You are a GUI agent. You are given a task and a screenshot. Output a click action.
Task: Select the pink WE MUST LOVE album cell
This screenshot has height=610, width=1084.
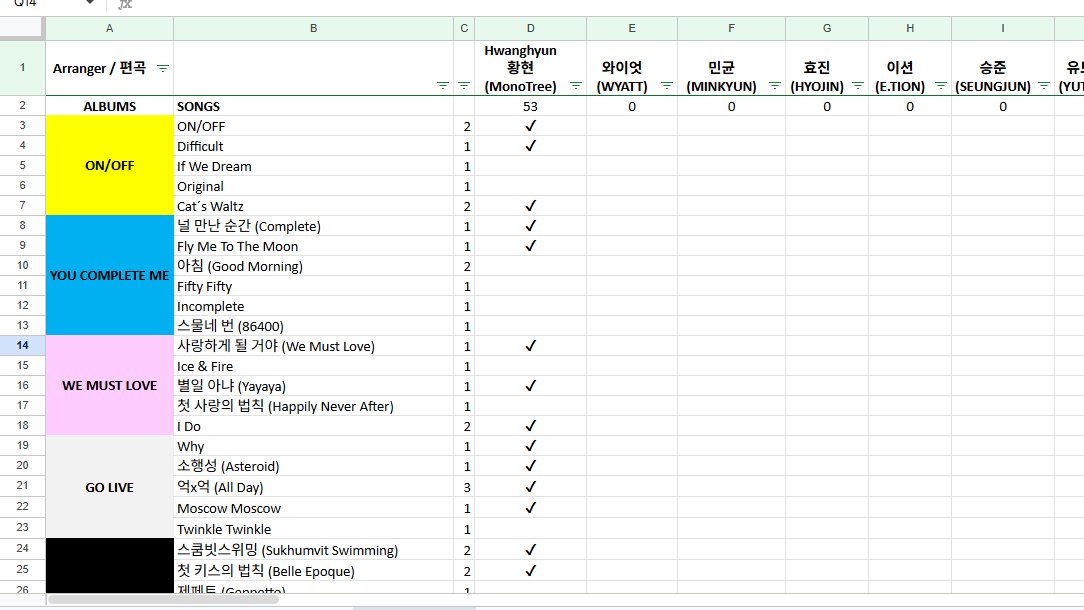pyautogui.click(x=109, y=385)
